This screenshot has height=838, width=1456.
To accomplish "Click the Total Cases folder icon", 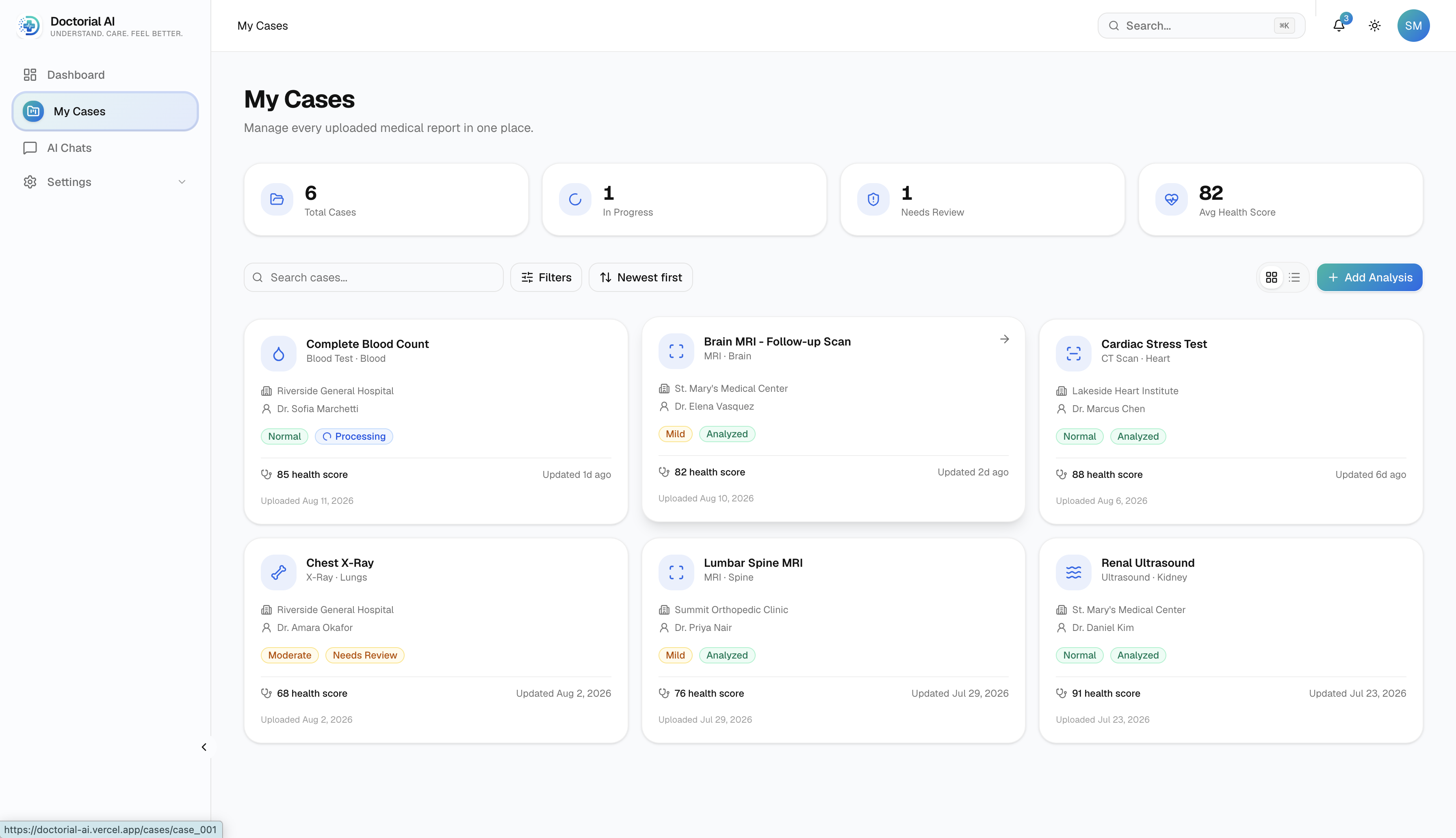I will coord(277,199).
